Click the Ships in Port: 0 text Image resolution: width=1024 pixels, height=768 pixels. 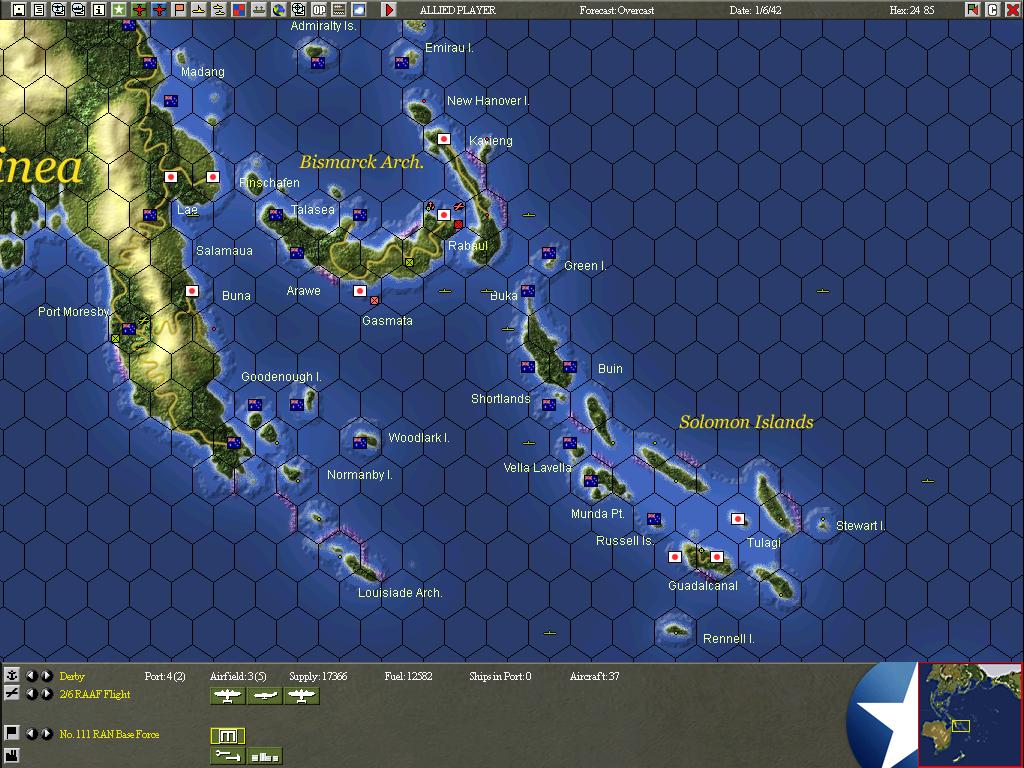500,676
